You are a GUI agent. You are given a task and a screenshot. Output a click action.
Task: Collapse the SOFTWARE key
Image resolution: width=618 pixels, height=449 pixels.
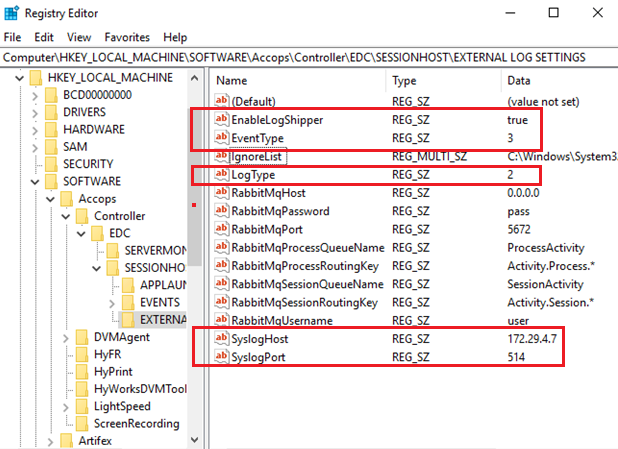pyautogui.click(x=35, y=182)
